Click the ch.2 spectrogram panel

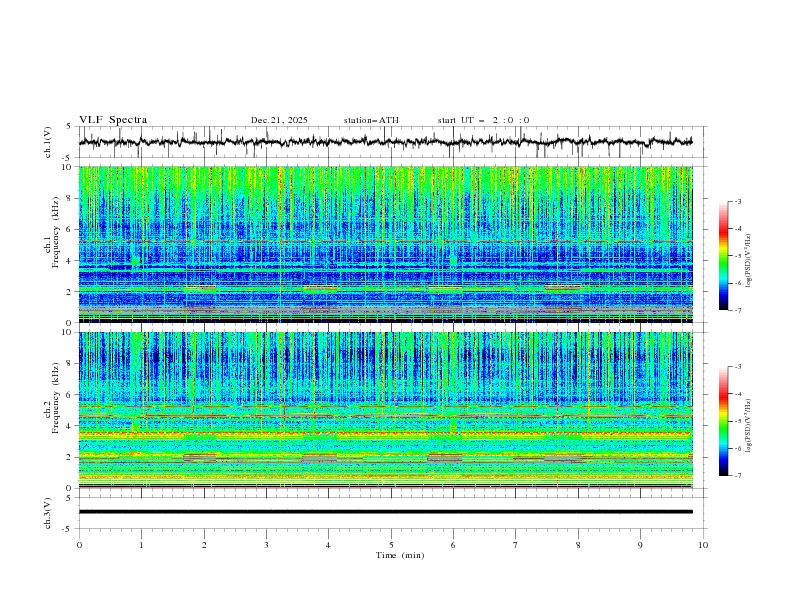click(x=385, y=410)
